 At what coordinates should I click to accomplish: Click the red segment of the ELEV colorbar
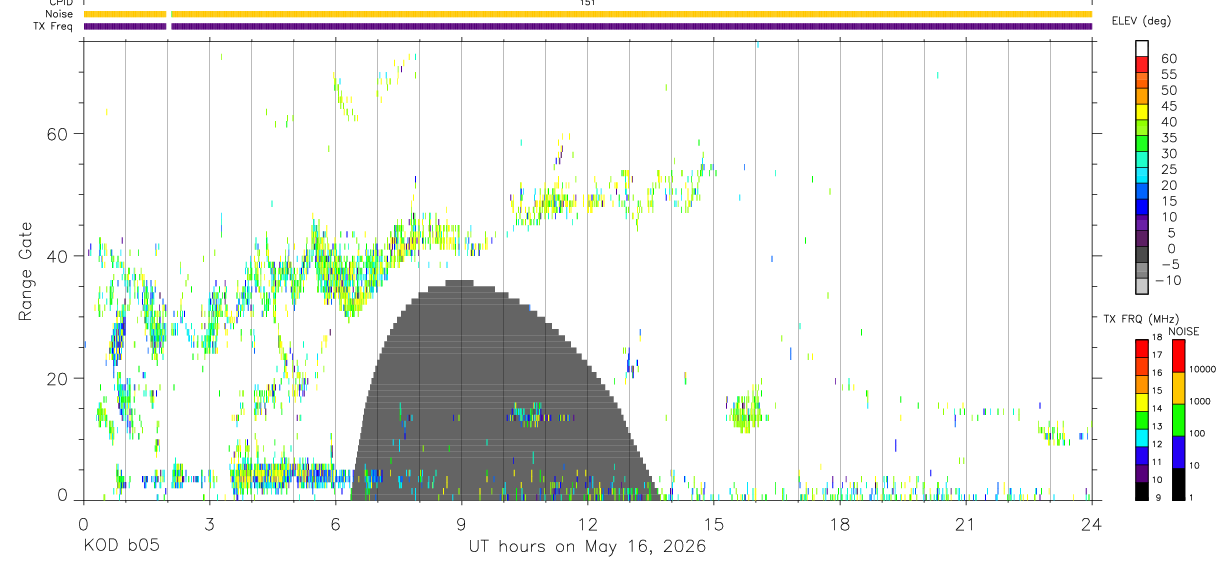[x=1142, y=65]
